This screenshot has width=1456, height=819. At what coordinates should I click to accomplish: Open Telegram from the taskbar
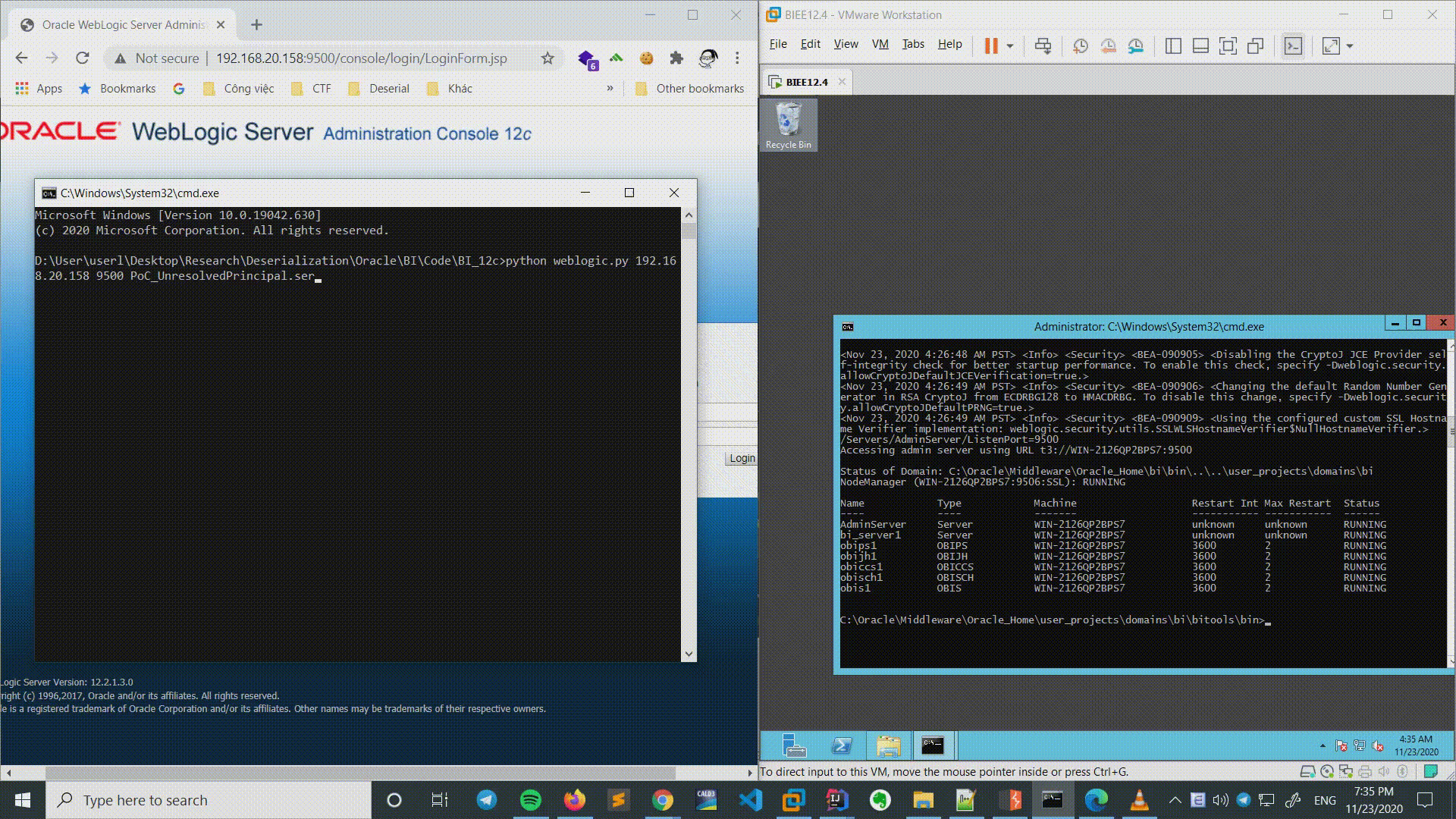click(487, 800)
